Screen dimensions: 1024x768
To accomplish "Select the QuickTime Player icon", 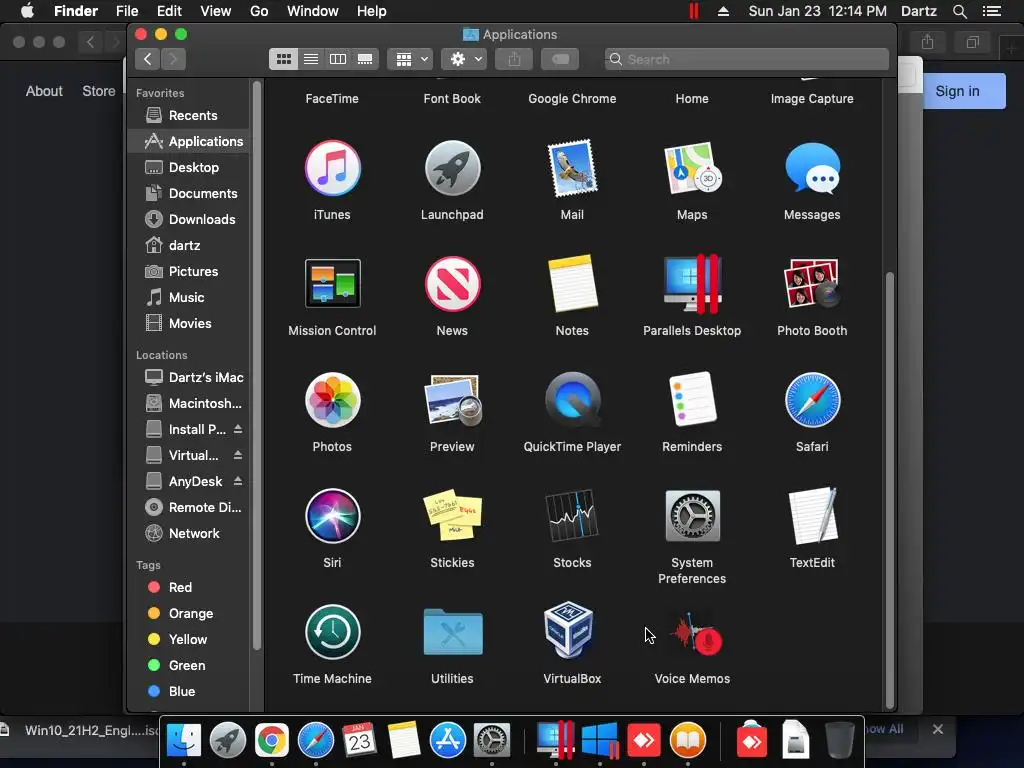I will point(572,400).
